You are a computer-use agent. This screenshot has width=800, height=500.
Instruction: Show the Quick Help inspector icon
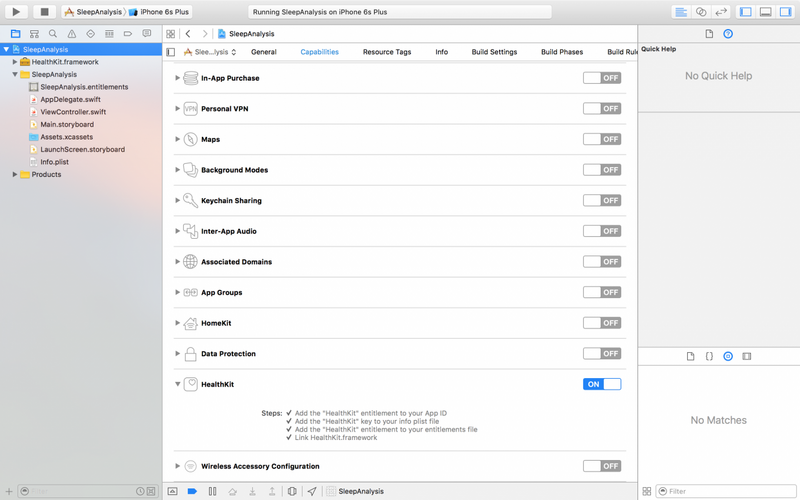coord(728,34)
